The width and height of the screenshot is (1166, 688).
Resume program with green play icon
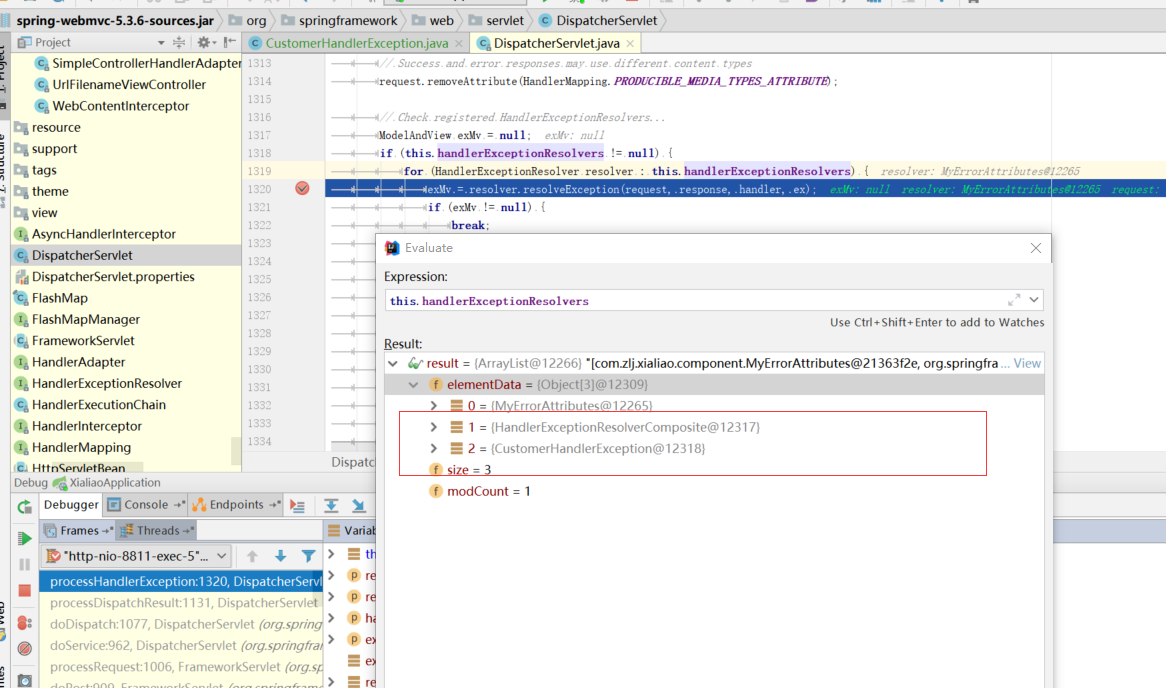[x=25, y=538]
